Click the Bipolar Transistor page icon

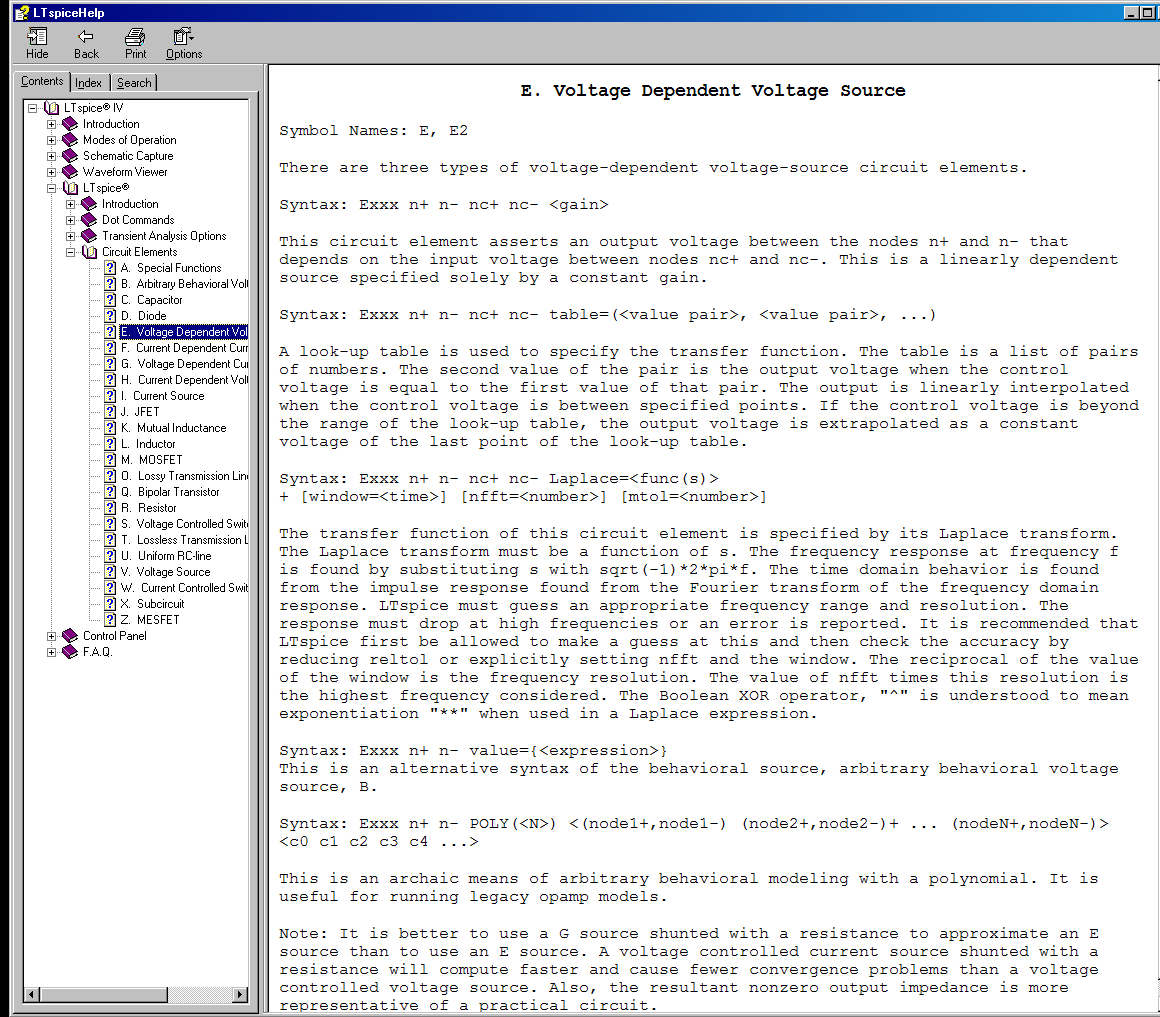point(109,492)
